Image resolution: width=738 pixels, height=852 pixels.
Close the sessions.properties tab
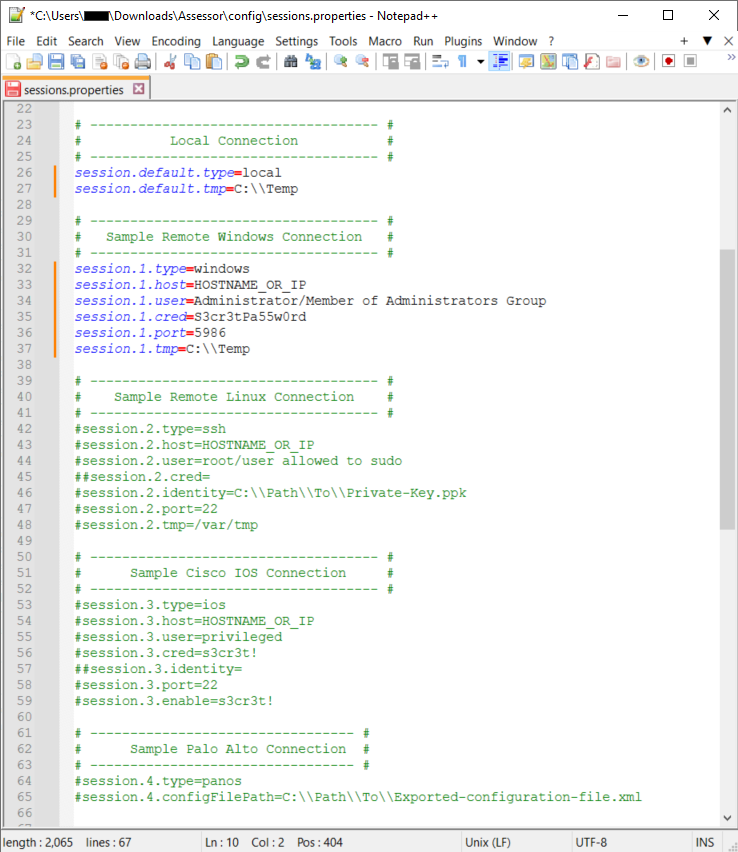[x=139, y=89]
